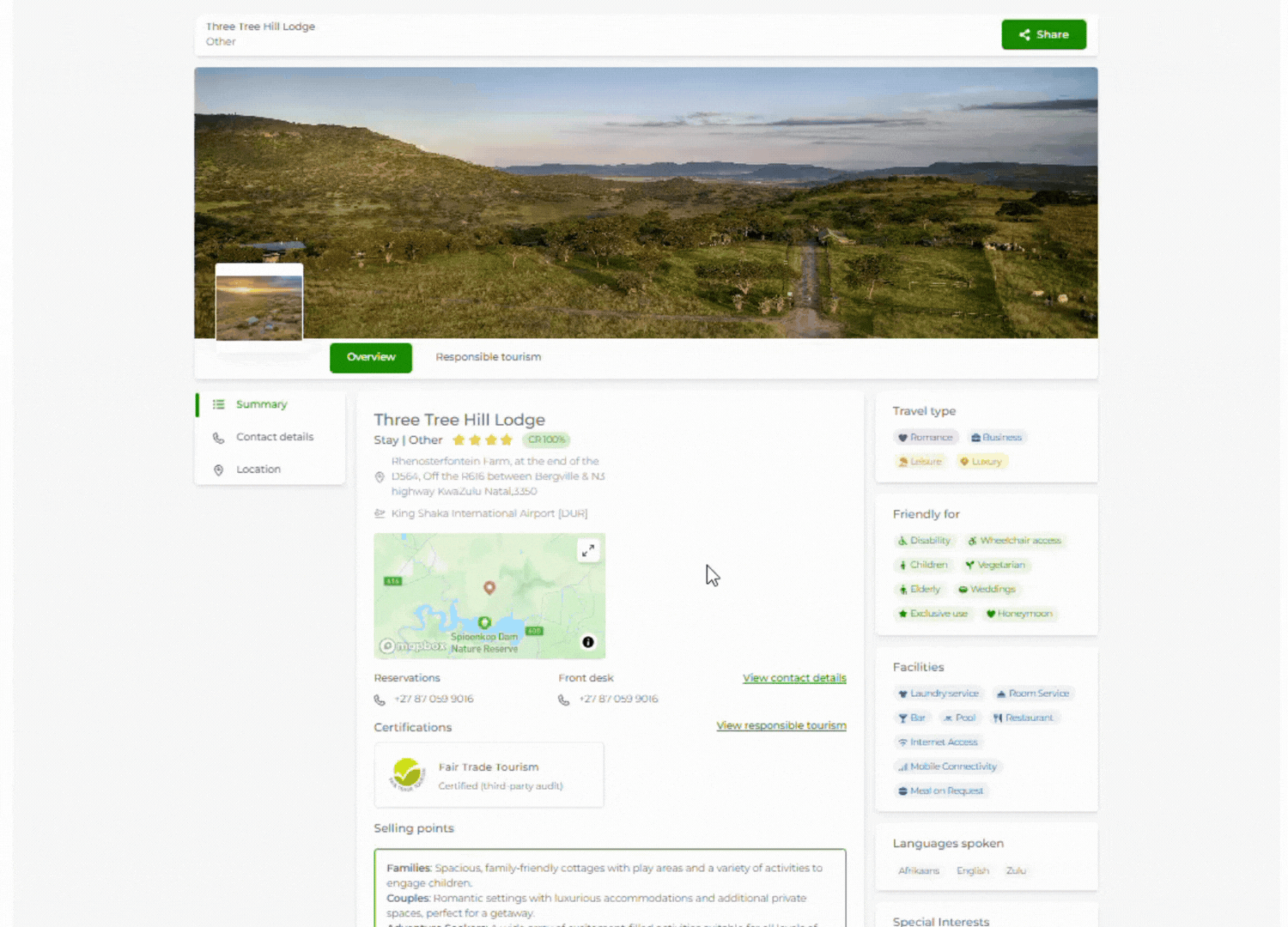Click the Disability friendly tag
This screenshot has width=1288, height=927.
click(x=925, y=541)
